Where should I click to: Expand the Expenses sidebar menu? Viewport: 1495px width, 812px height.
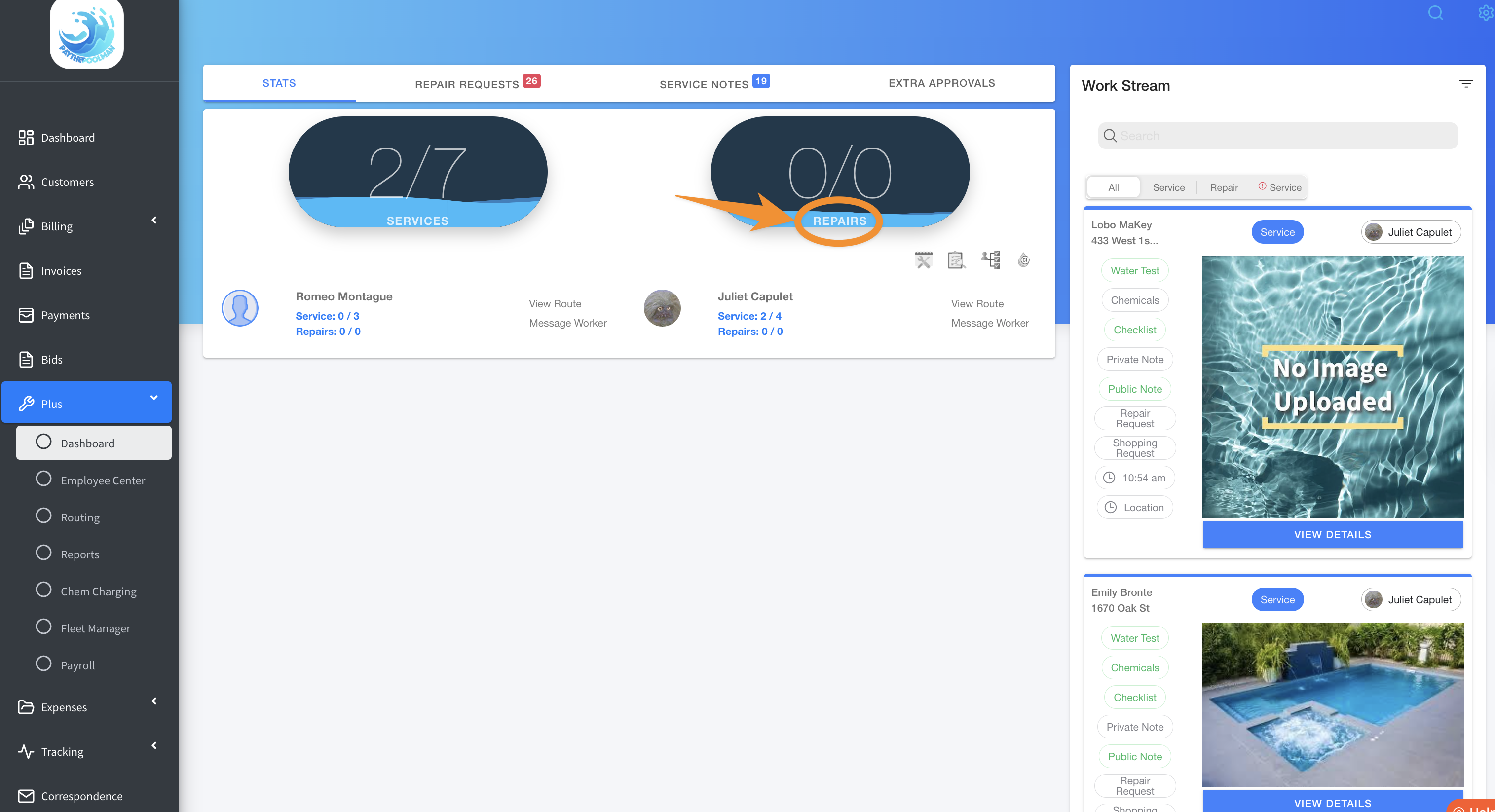pyautogui.click(x=154, y=701)
